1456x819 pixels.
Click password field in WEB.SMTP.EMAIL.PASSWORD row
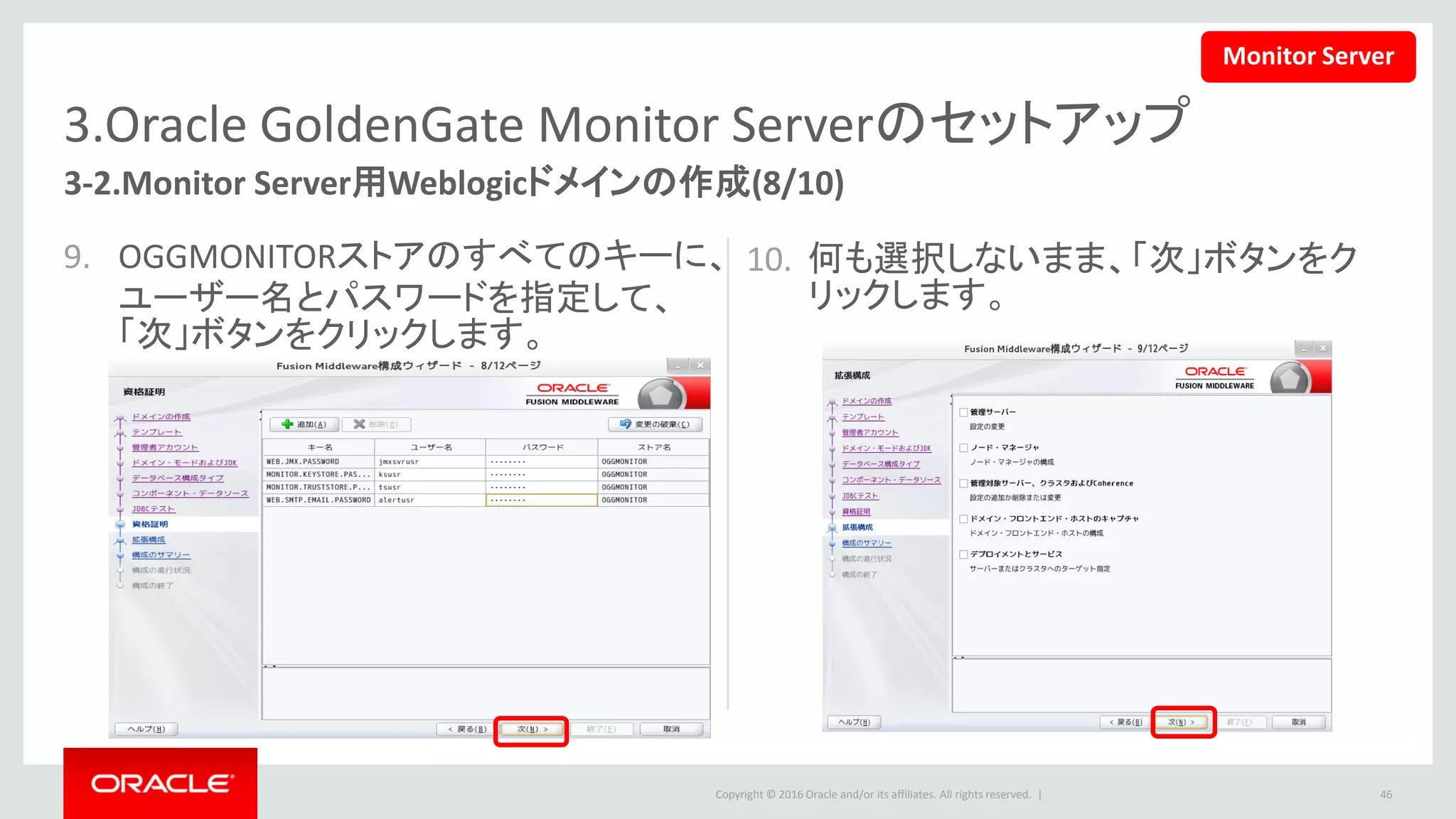pos(542,500)
